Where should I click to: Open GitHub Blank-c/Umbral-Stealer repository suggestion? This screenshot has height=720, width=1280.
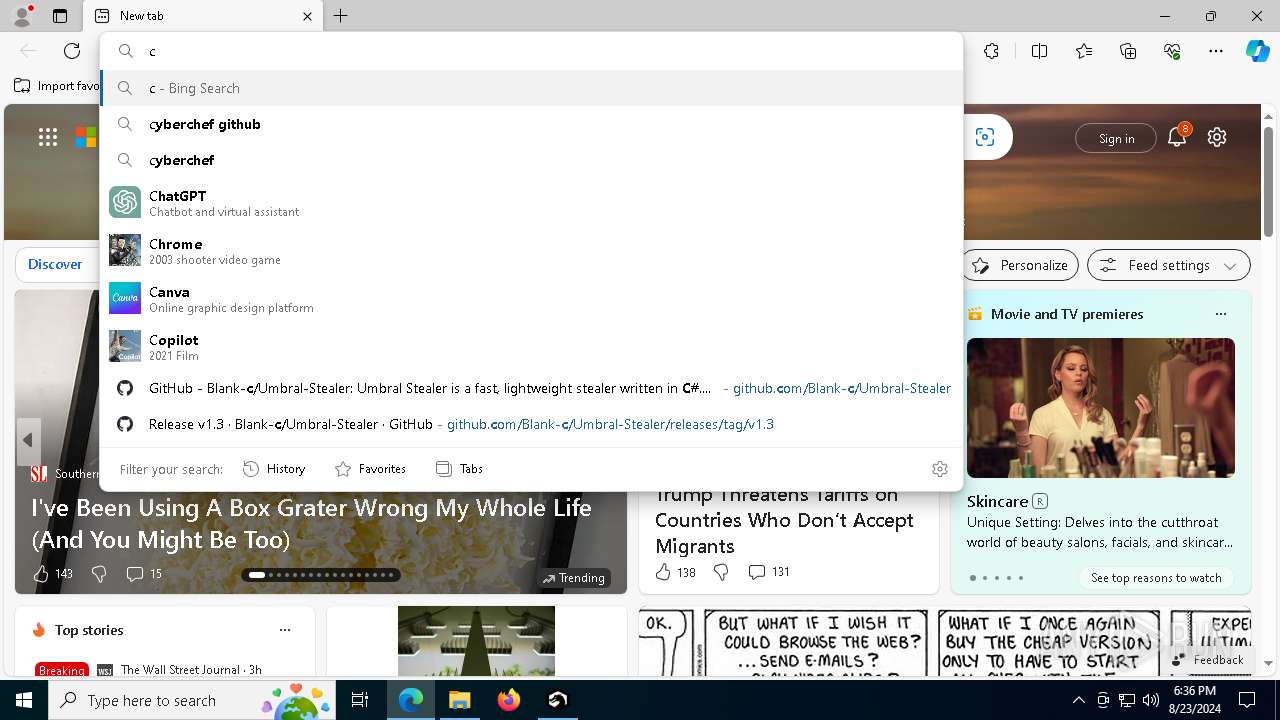coord(532,388)
